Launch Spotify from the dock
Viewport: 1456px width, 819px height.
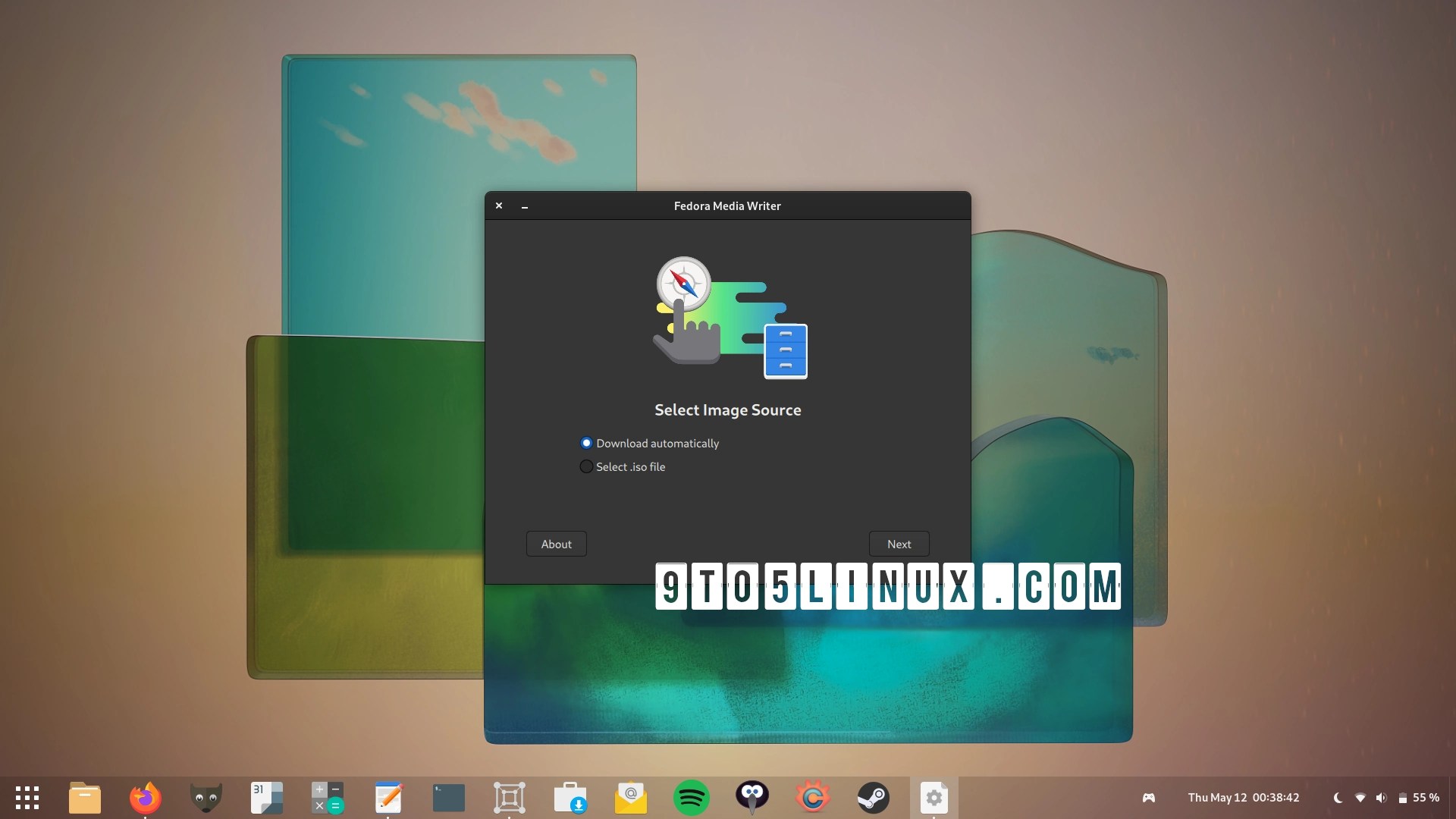point(691,798)
